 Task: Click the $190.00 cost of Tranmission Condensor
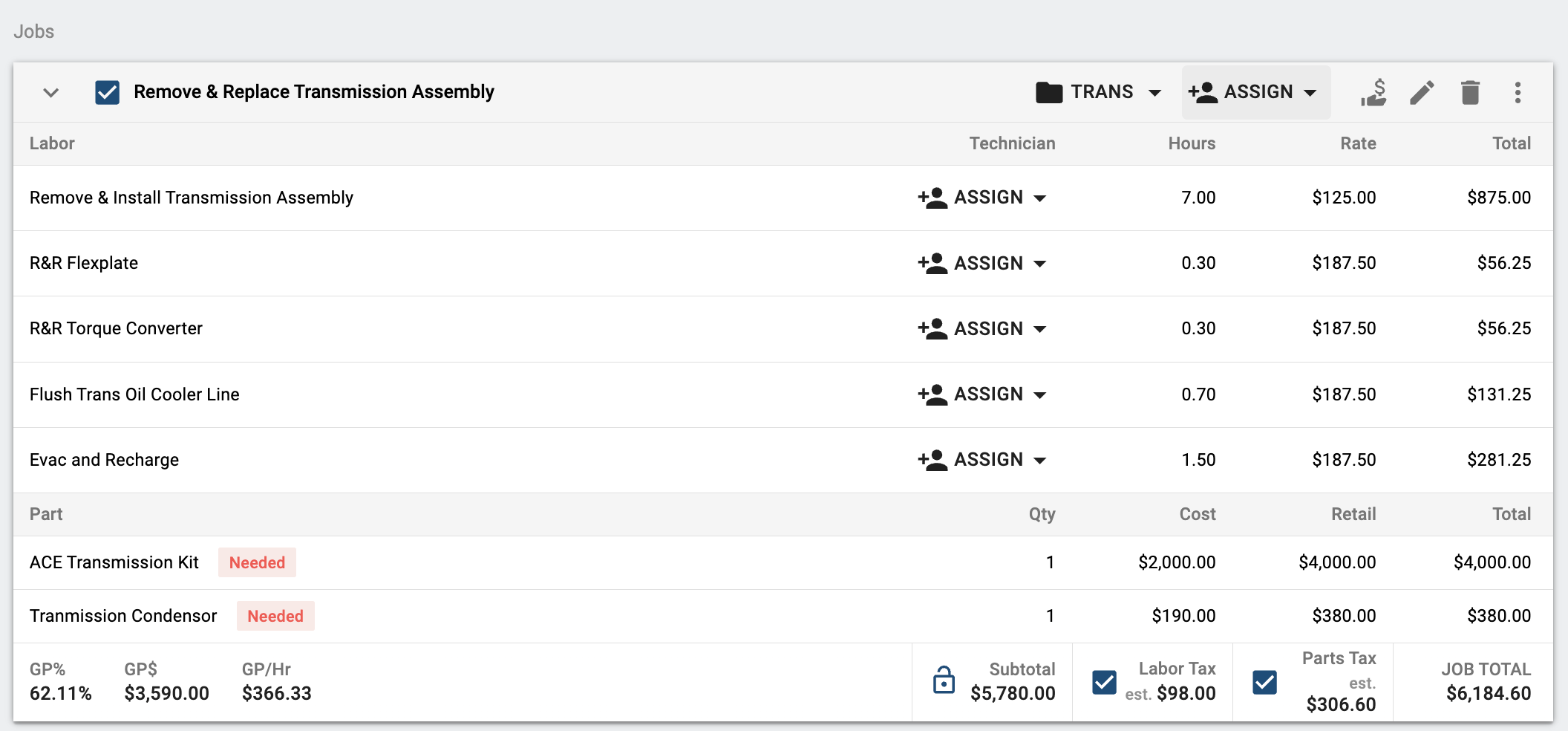point(1183,616)
